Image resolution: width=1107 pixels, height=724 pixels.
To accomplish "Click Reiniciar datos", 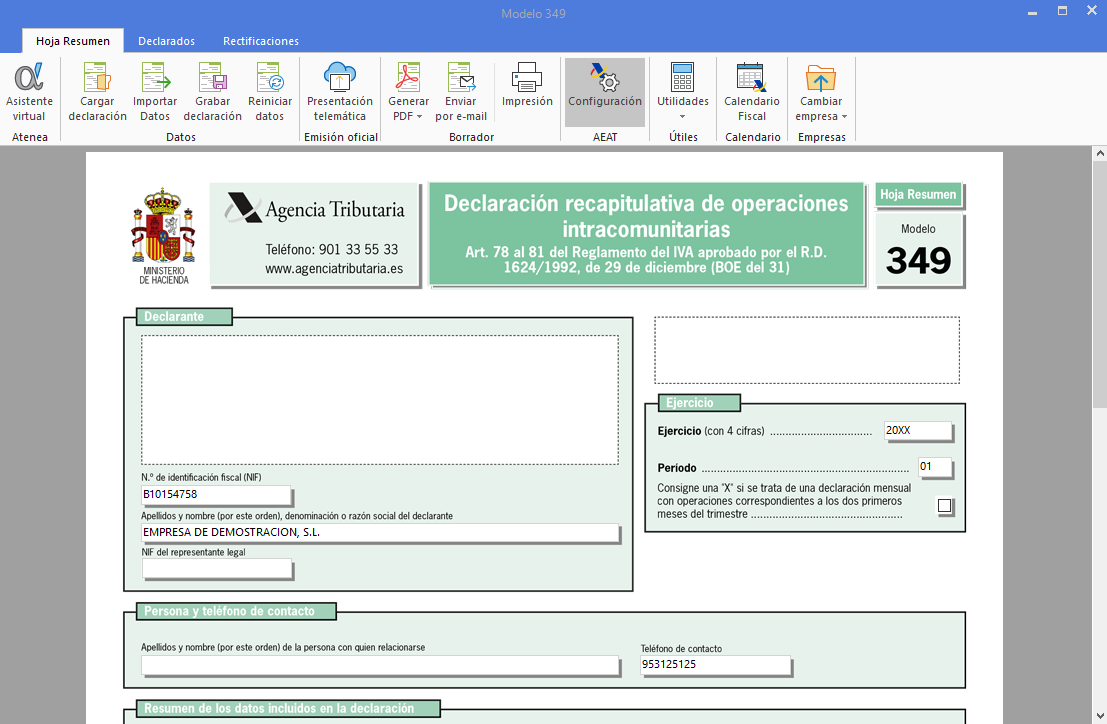I will point(270,90).
